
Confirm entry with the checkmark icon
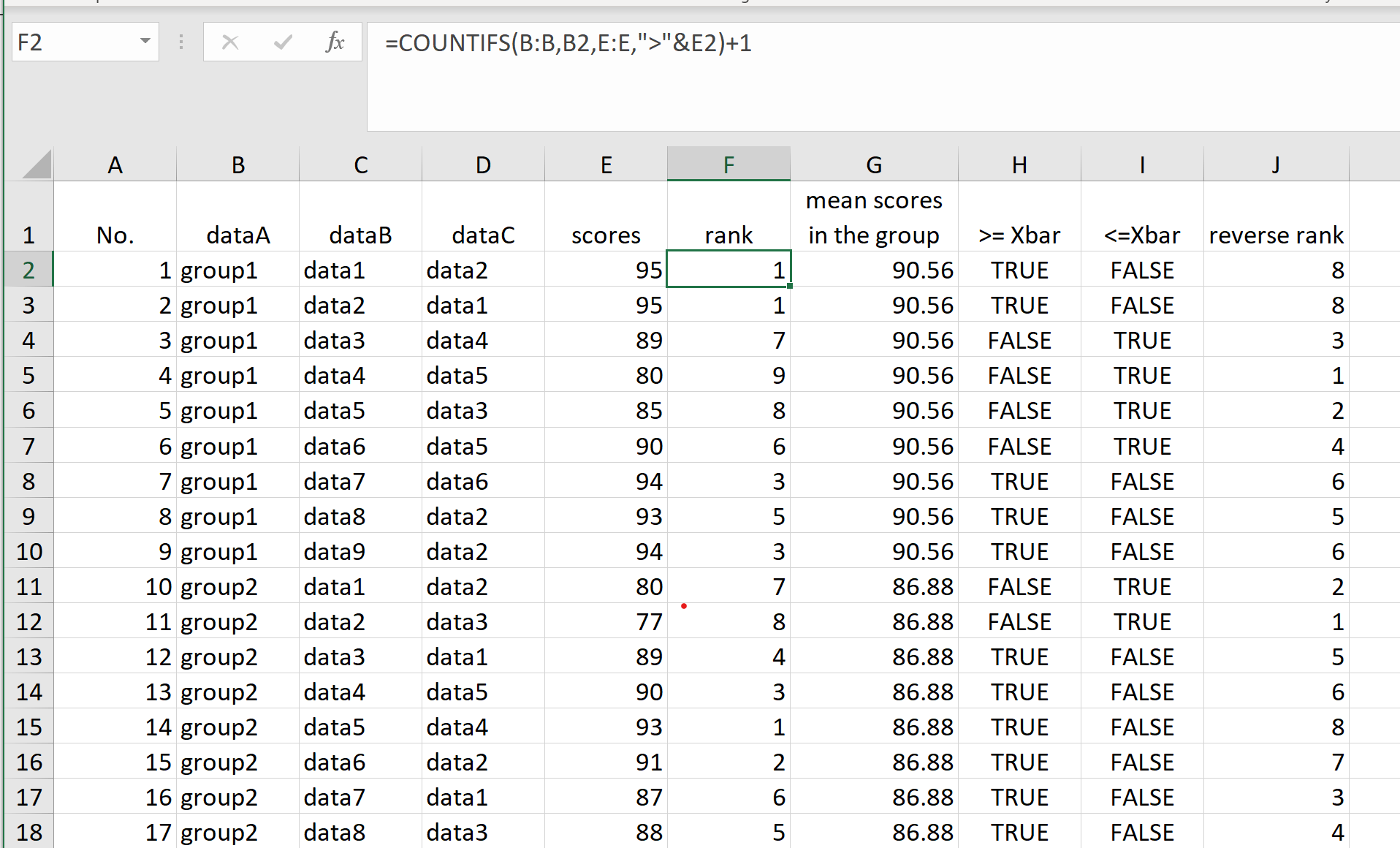[283, 42]
